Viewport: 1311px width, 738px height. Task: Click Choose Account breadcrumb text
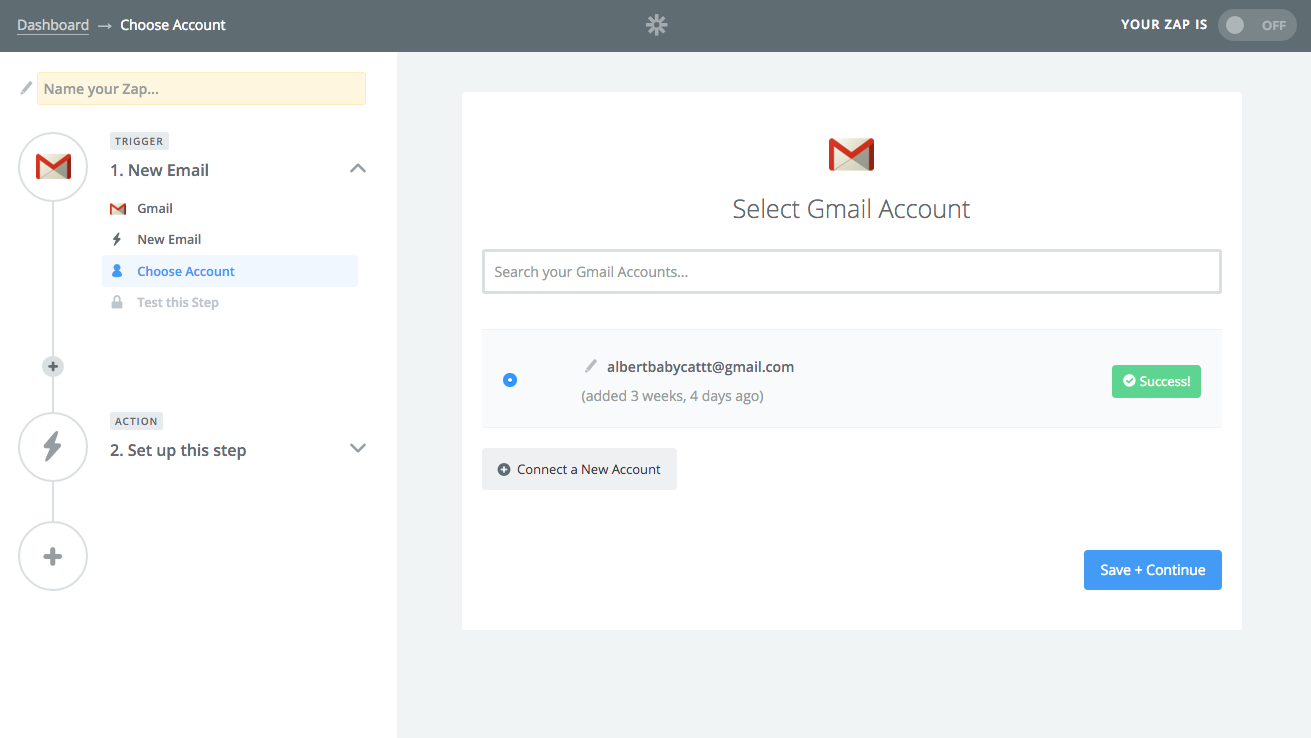(x=173, y=25)
